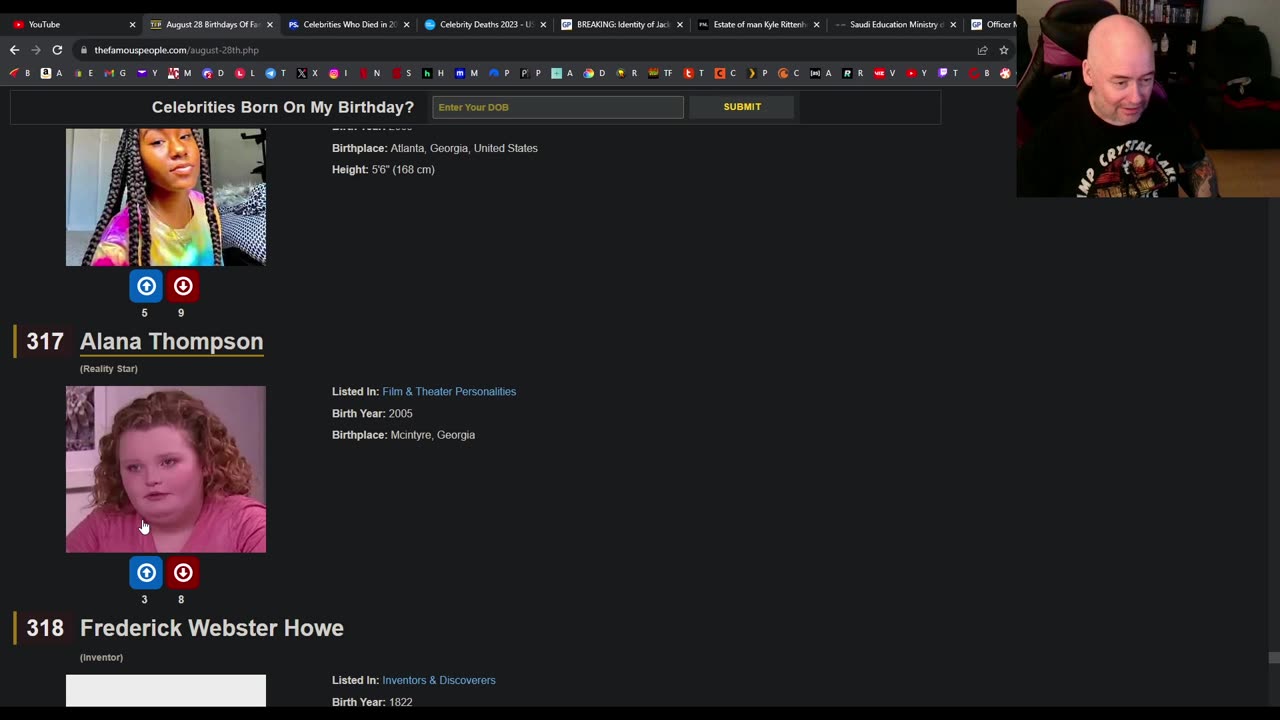Click Frederick Webster Howe's 'Birth Year: 1822' text
The height and width of the screenshot is (720, 1280).
[372, 702]
